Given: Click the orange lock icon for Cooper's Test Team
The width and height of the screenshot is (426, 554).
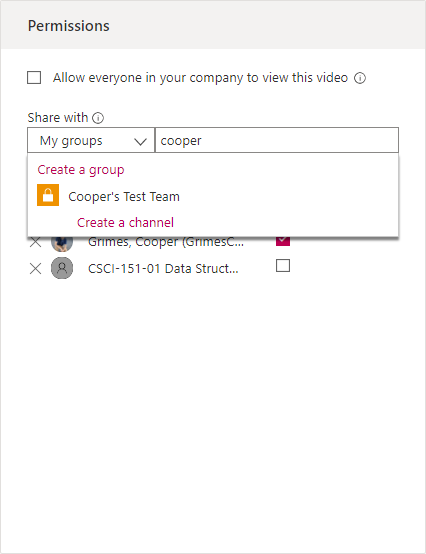Looking at the screenshot, I should 48,195.
